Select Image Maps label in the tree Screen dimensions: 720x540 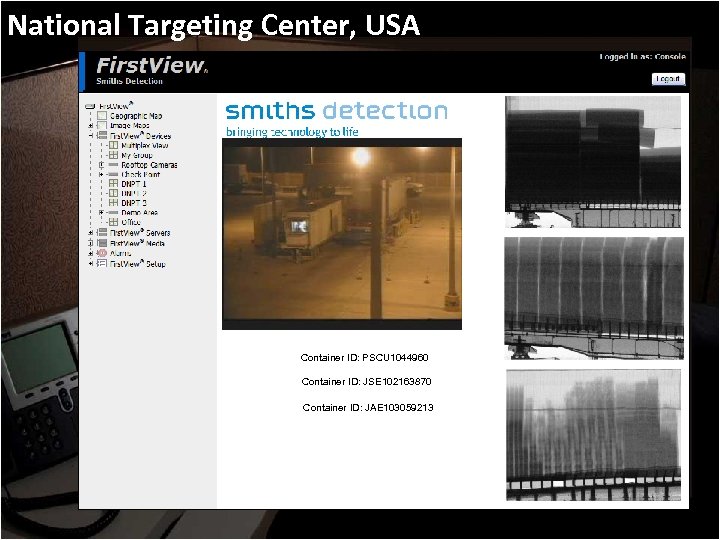129,125
